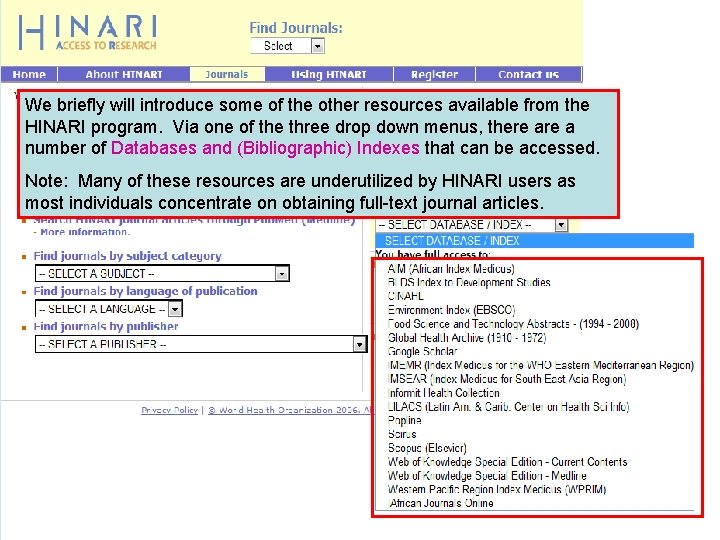The height and width of the screenshot is (540, 720).
Task: Click the More information link
Action: click(85, 232)
